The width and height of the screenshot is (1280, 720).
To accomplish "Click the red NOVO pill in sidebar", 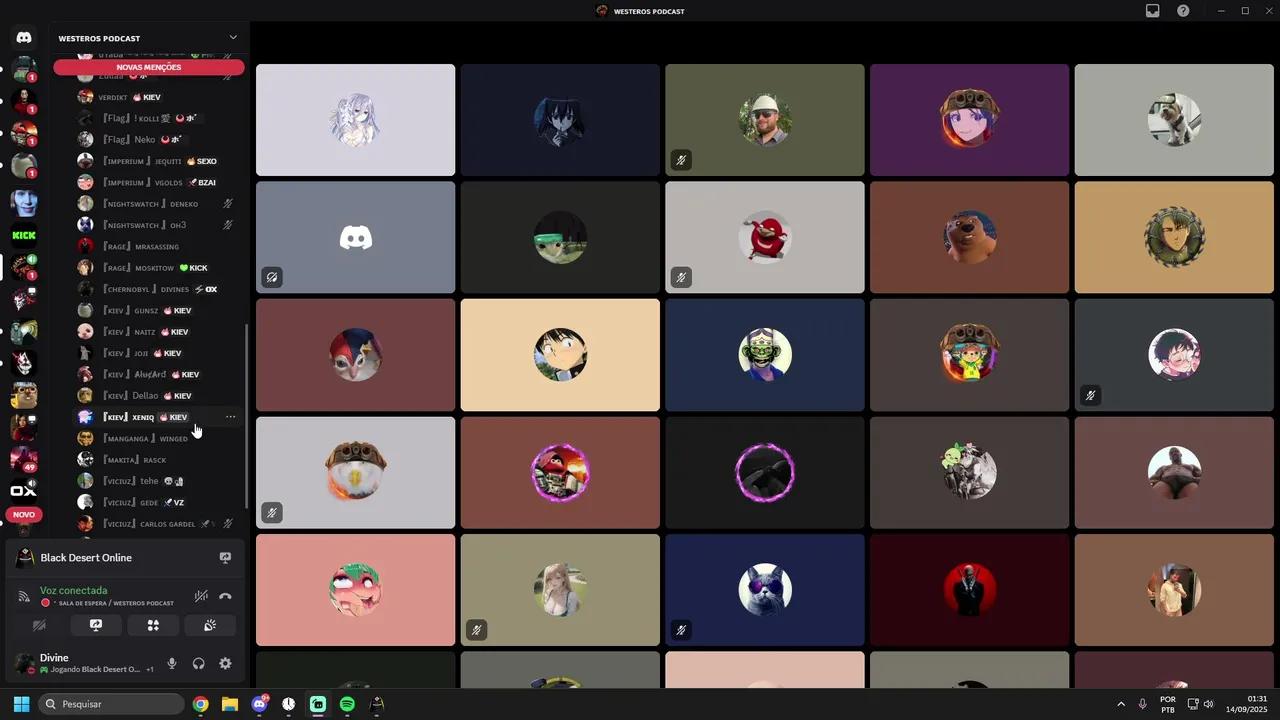I will click(24, 515).
